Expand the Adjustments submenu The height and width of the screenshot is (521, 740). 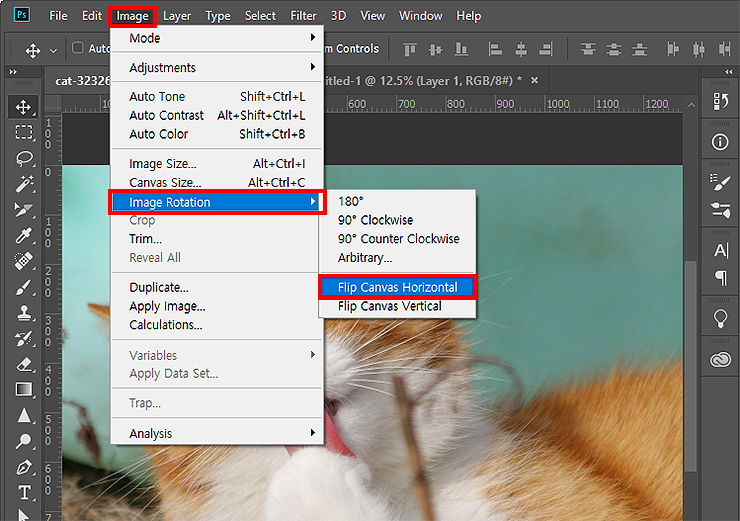(x=217, y=67)
